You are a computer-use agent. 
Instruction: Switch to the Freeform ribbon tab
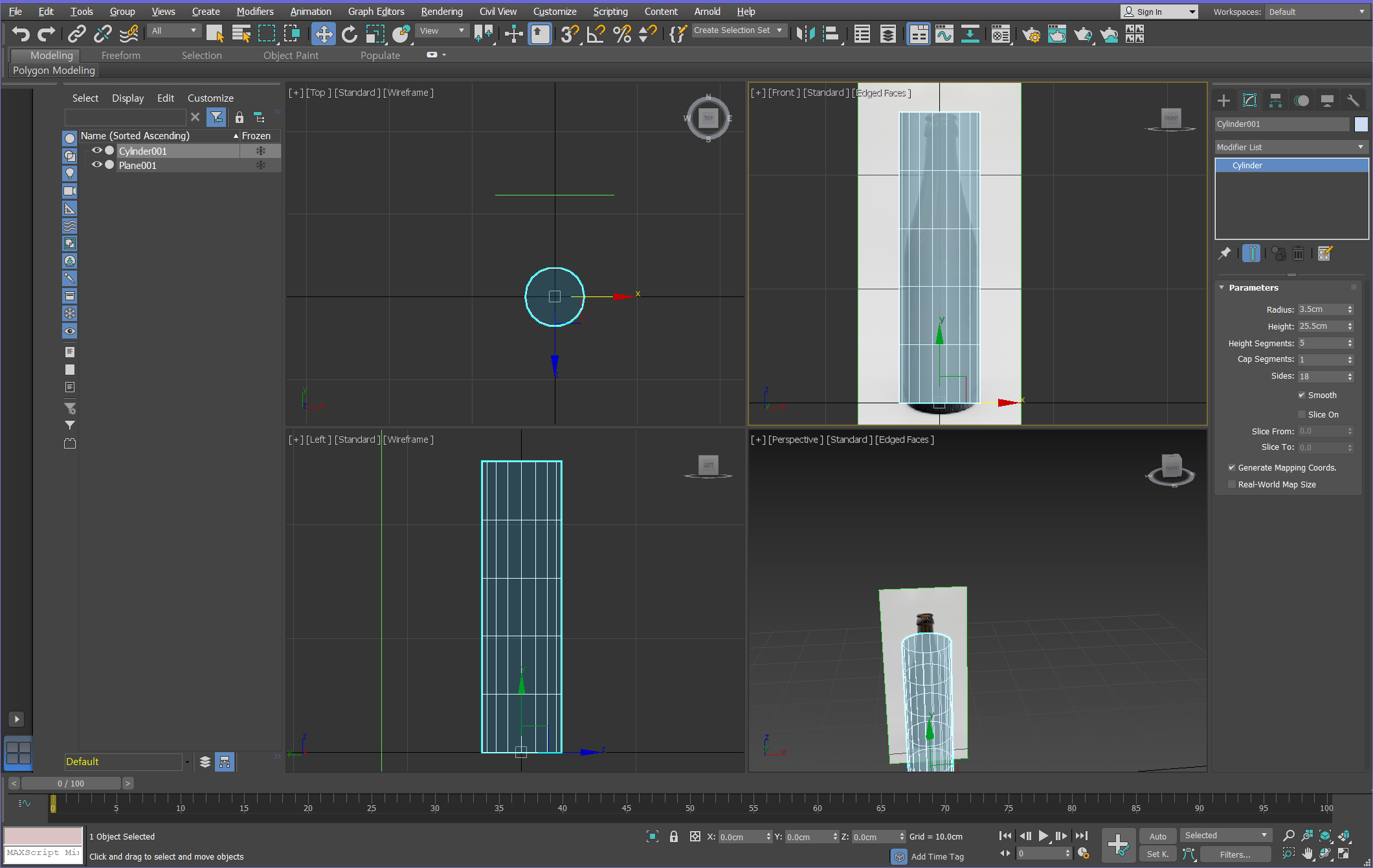[x=120, y=55]
